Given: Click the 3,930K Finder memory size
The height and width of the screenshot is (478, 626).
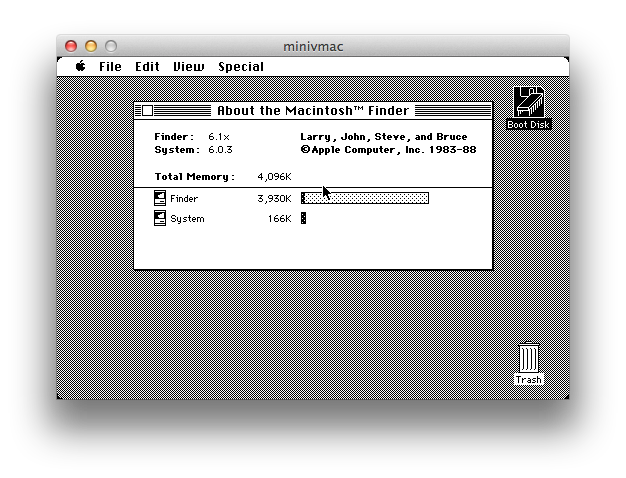Looking at the screenshot, I should click(274, 198).
